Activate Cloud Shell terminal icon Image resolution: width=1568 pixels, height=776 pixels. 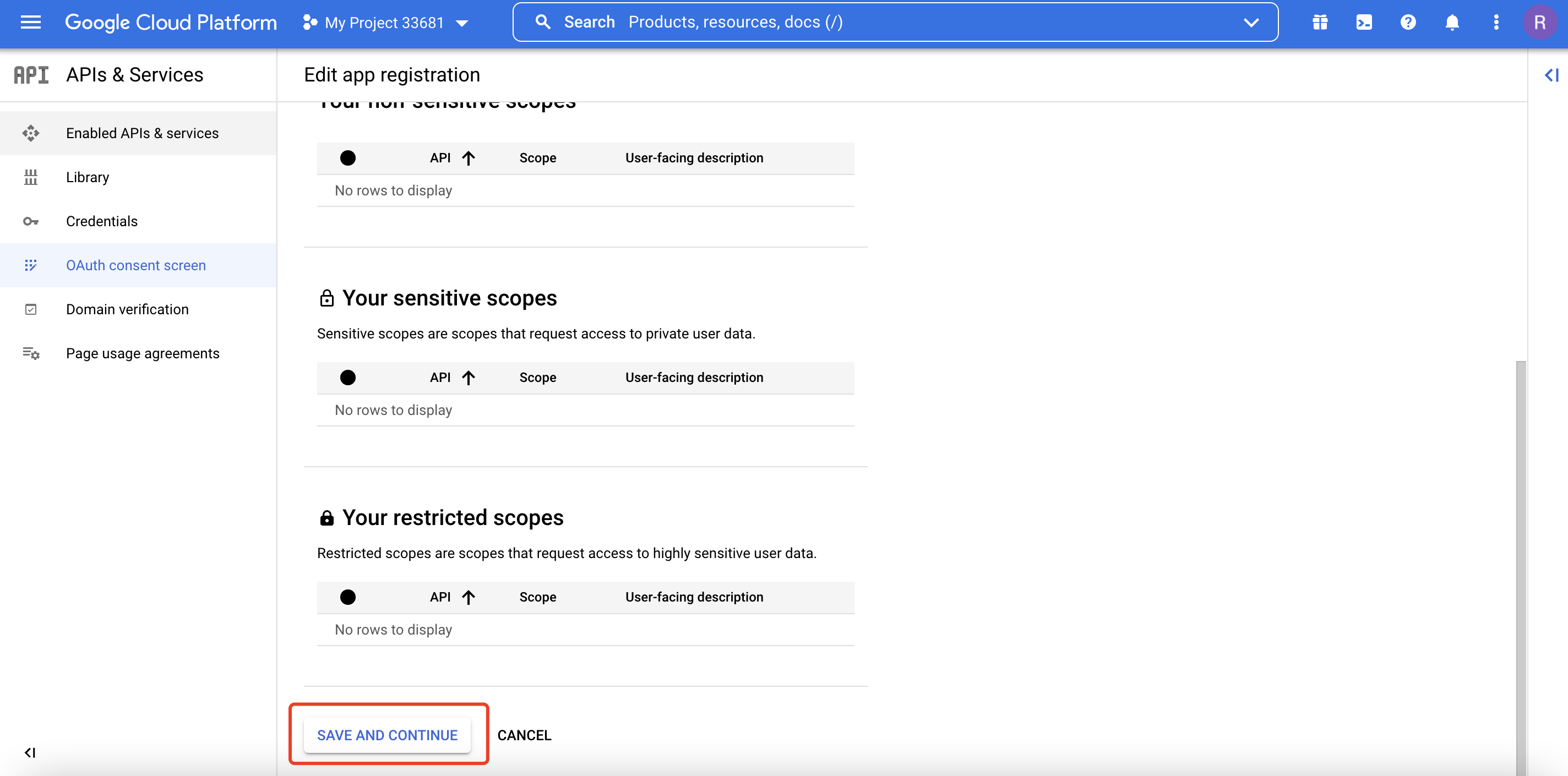tap(1364, 23)
